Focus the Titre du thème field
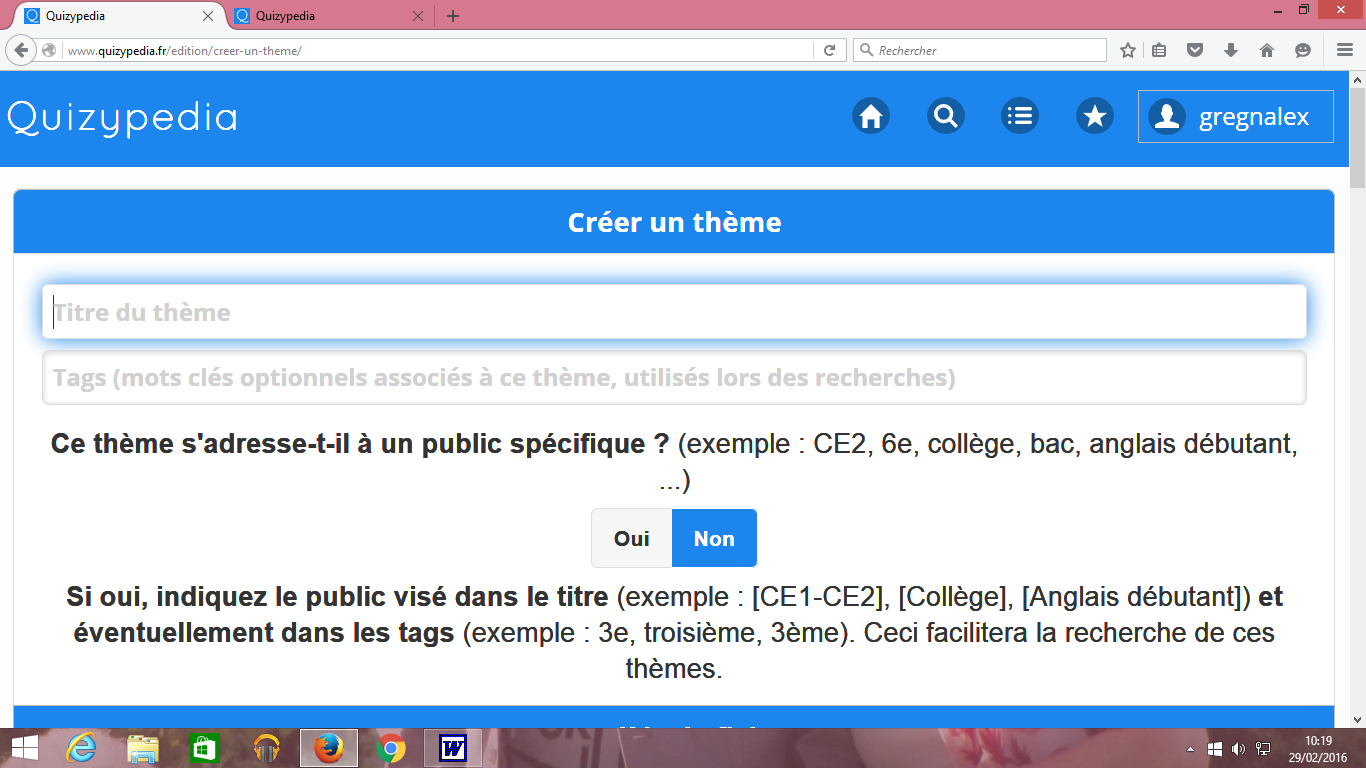The image size is (1366, 768). tap(674, 312)
